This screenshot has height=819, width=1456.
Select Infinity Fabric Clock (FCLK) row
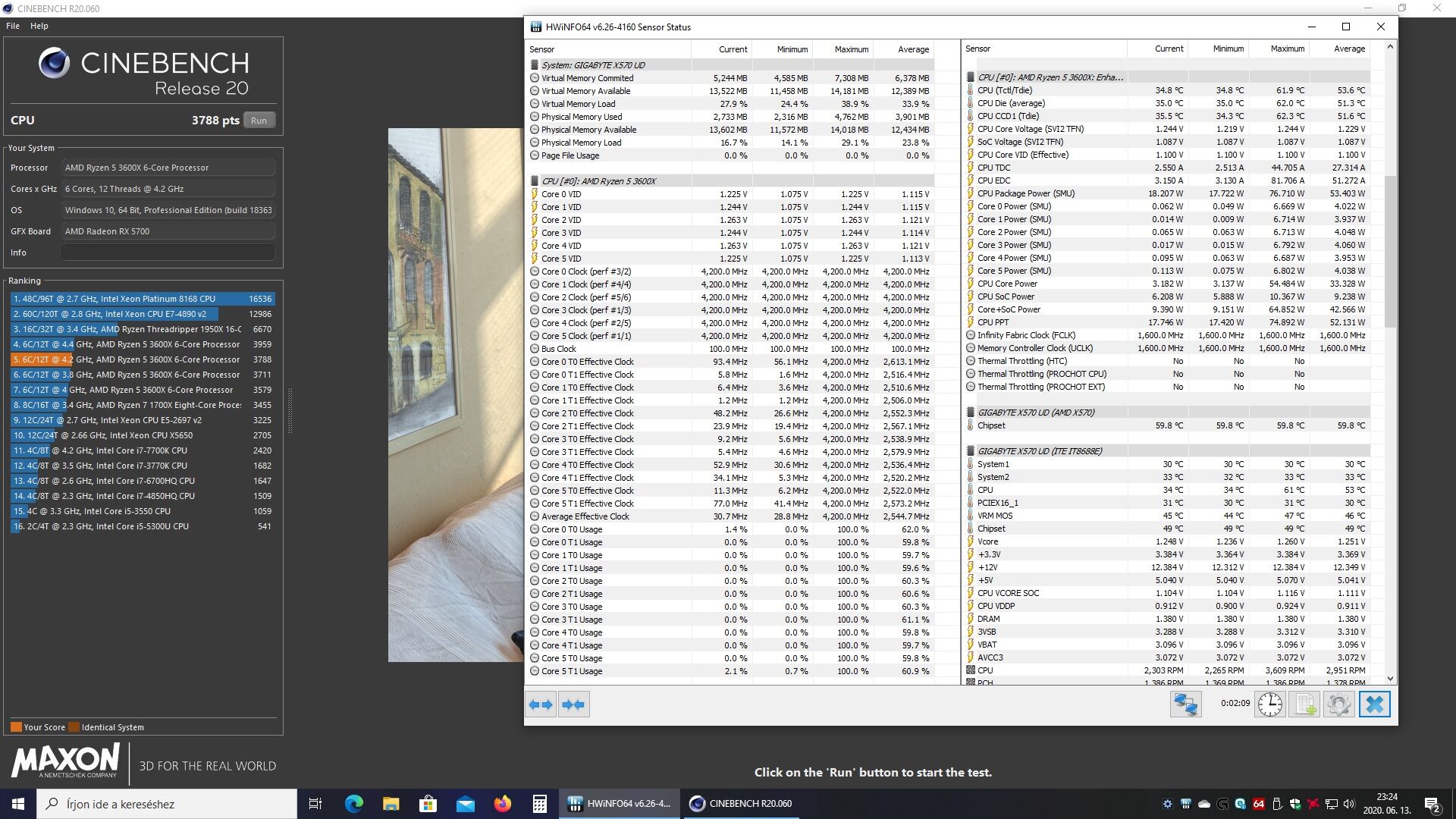point(1167,335)
